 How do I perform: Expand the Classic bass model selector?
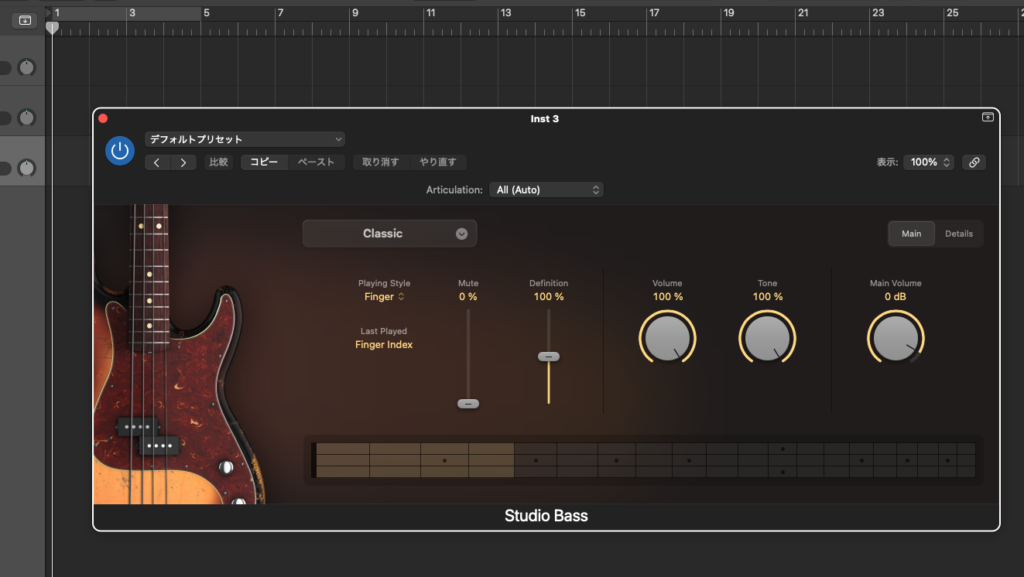(390, 234)
